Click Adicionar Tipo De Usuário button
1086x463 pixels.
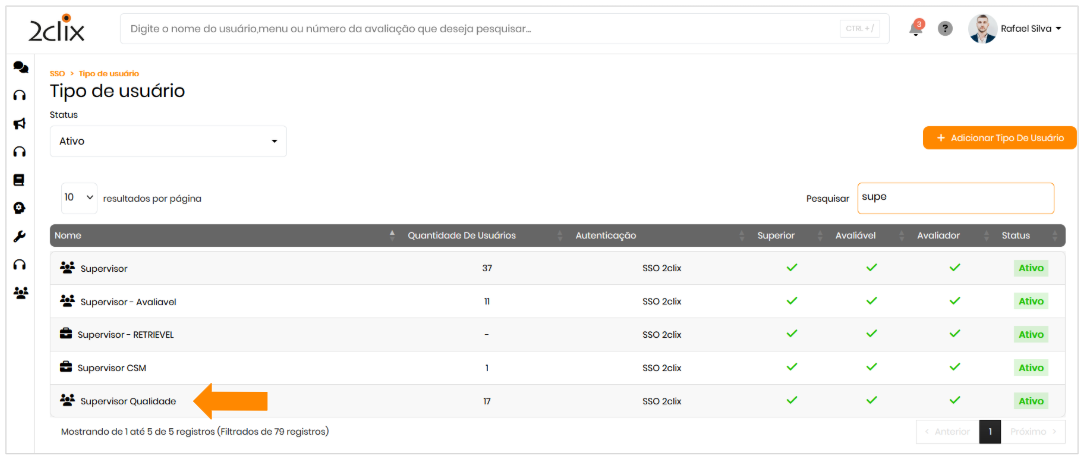999,137
